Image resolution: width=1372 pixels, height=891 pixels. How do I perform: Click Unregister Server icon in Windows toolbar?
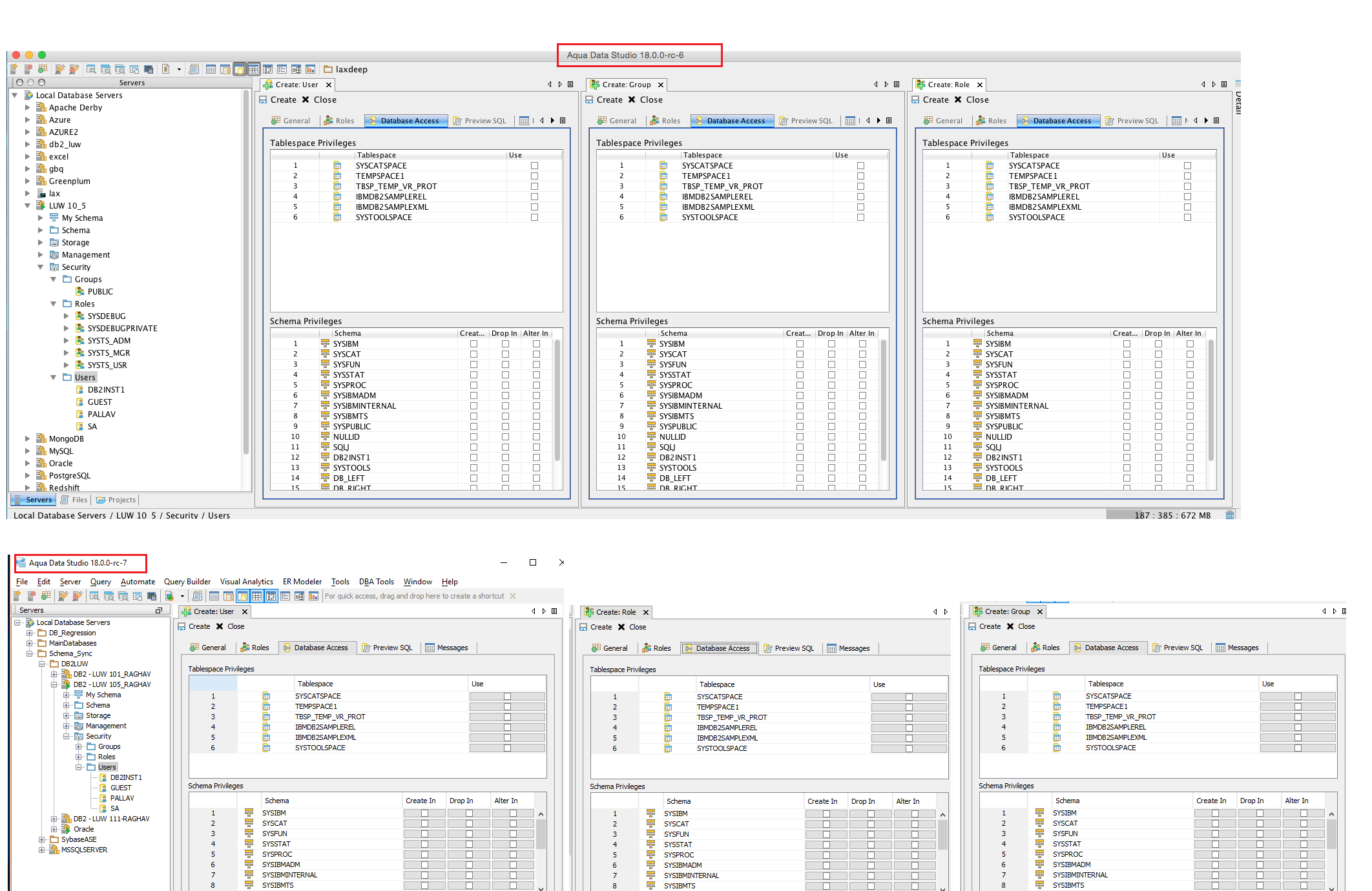[x=31, y=596]
